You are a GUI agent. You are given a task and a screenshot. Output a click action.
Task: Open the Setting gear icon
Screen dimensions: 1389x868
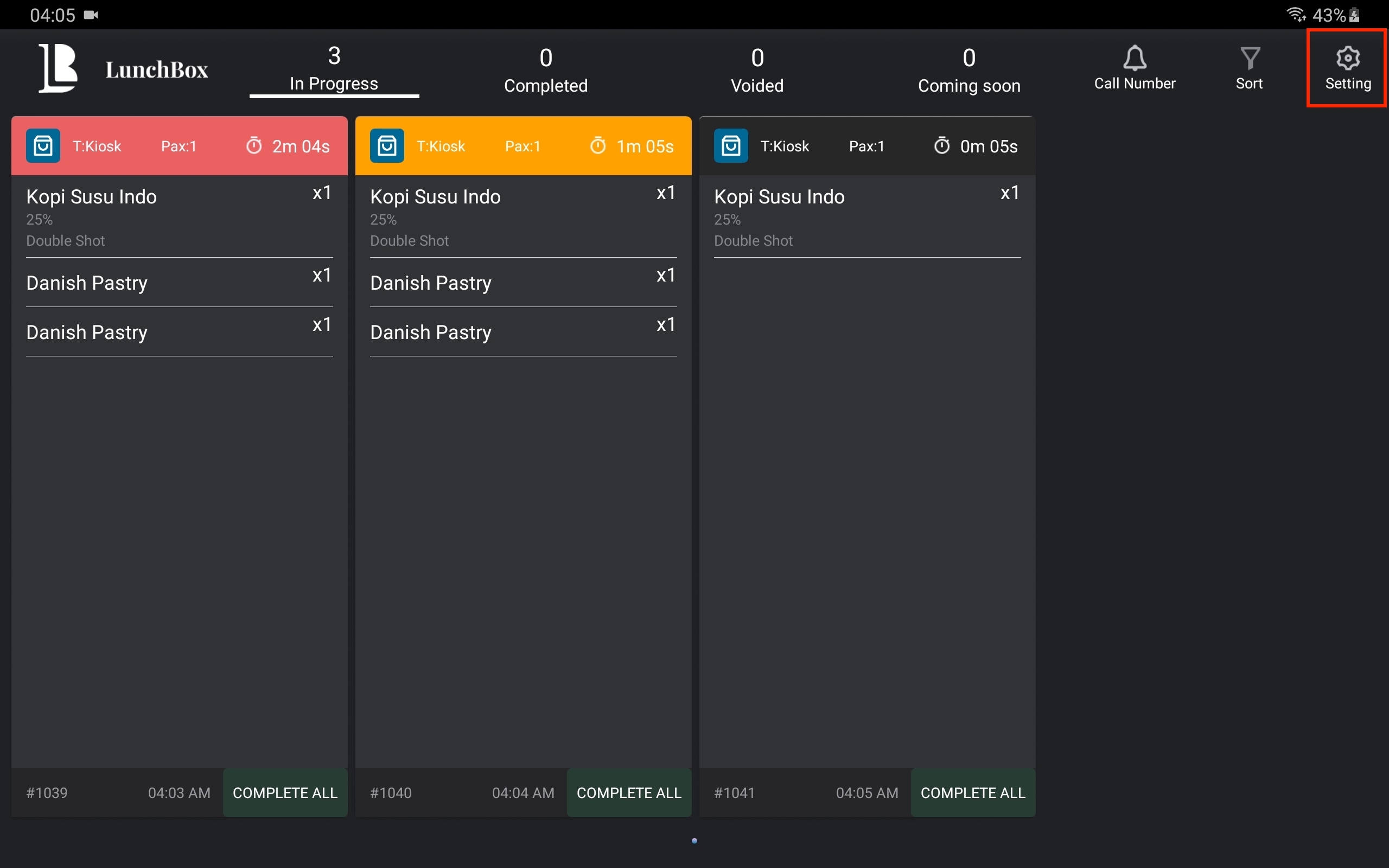(x=1347, y=58)
